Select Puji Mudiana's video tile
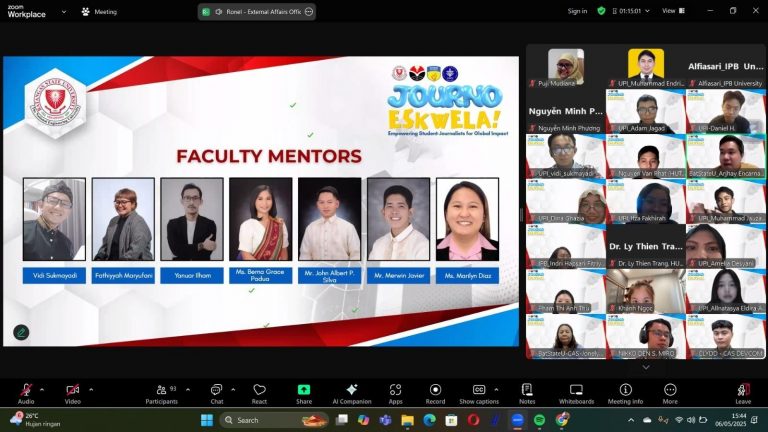 (566, 67)
